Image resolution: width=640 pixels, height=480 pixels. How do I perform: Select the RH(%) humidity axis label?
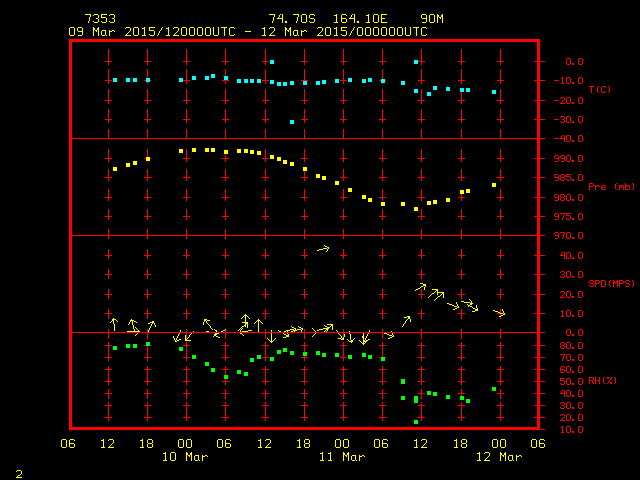click(x=603, y=380)
